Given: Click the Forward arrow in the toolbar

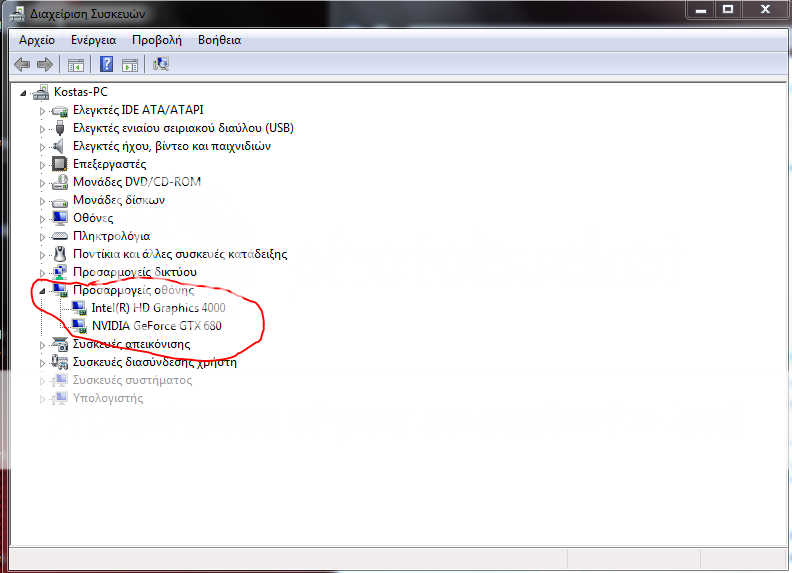Looking at the screenshot, I should click(44, 65).
